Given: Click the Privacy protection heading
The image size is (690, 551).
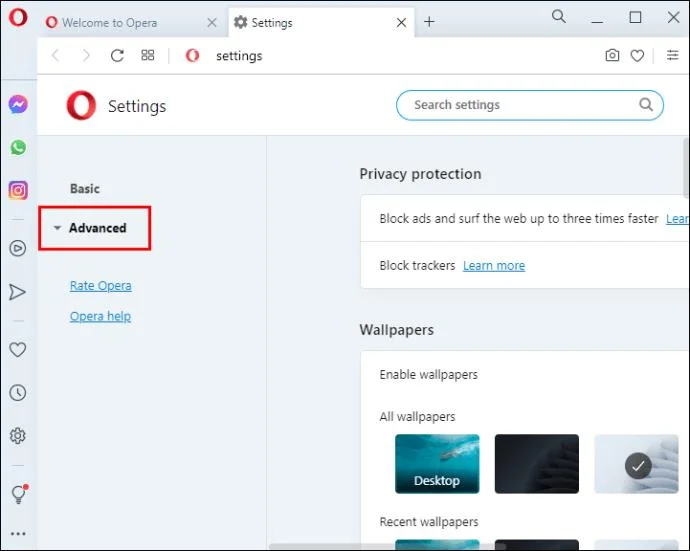Looking at the screenshot, I should (x=420, y=174).
